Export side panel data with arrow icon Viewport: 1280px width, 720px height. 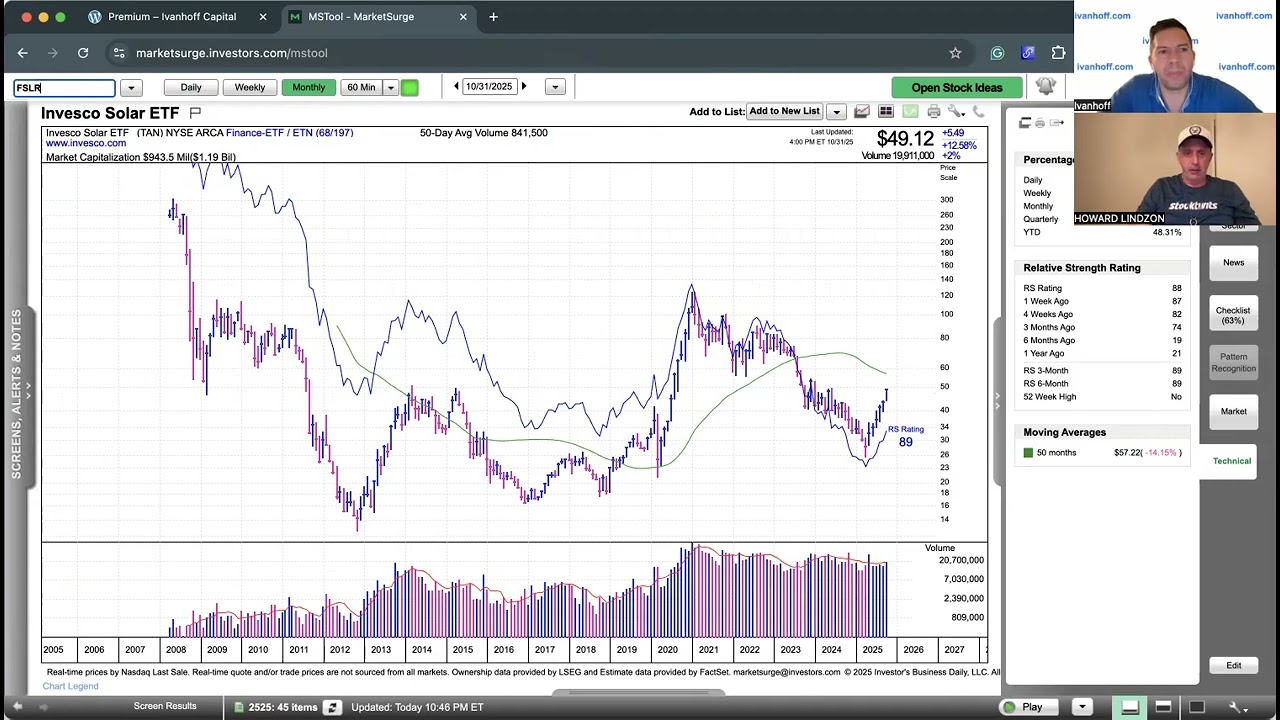tap(1057, 123)
